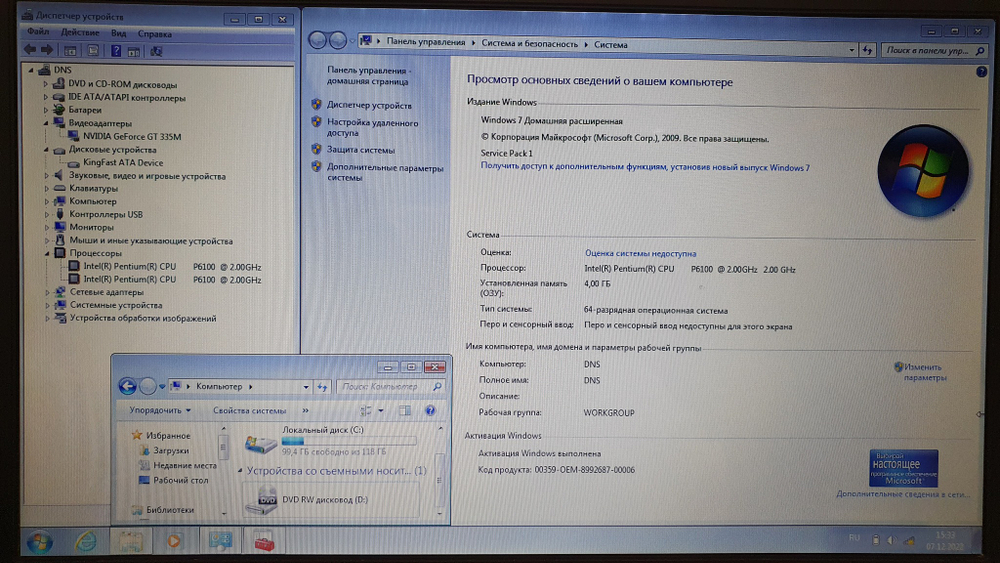The image size is (1000, 563).
Task: Open Дополнительные параметры системы link
Action: click(385, 173)
